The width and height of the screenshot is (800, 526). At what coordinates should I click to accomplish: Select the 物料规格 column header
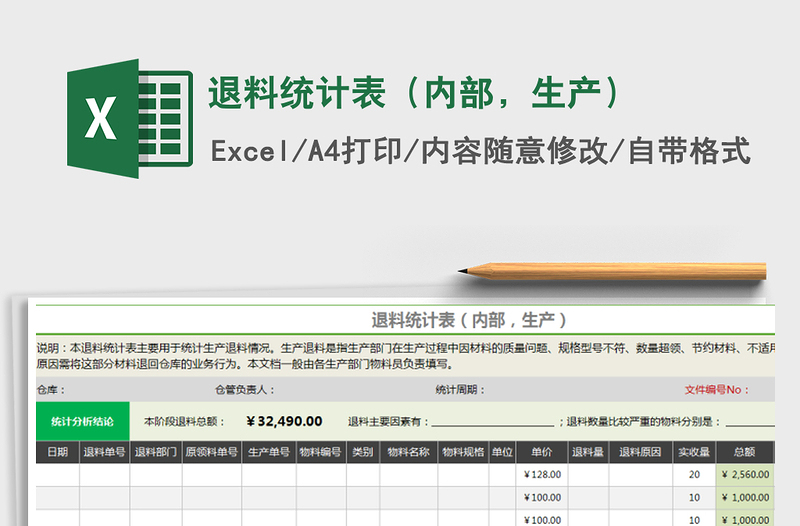pos(463,452)
